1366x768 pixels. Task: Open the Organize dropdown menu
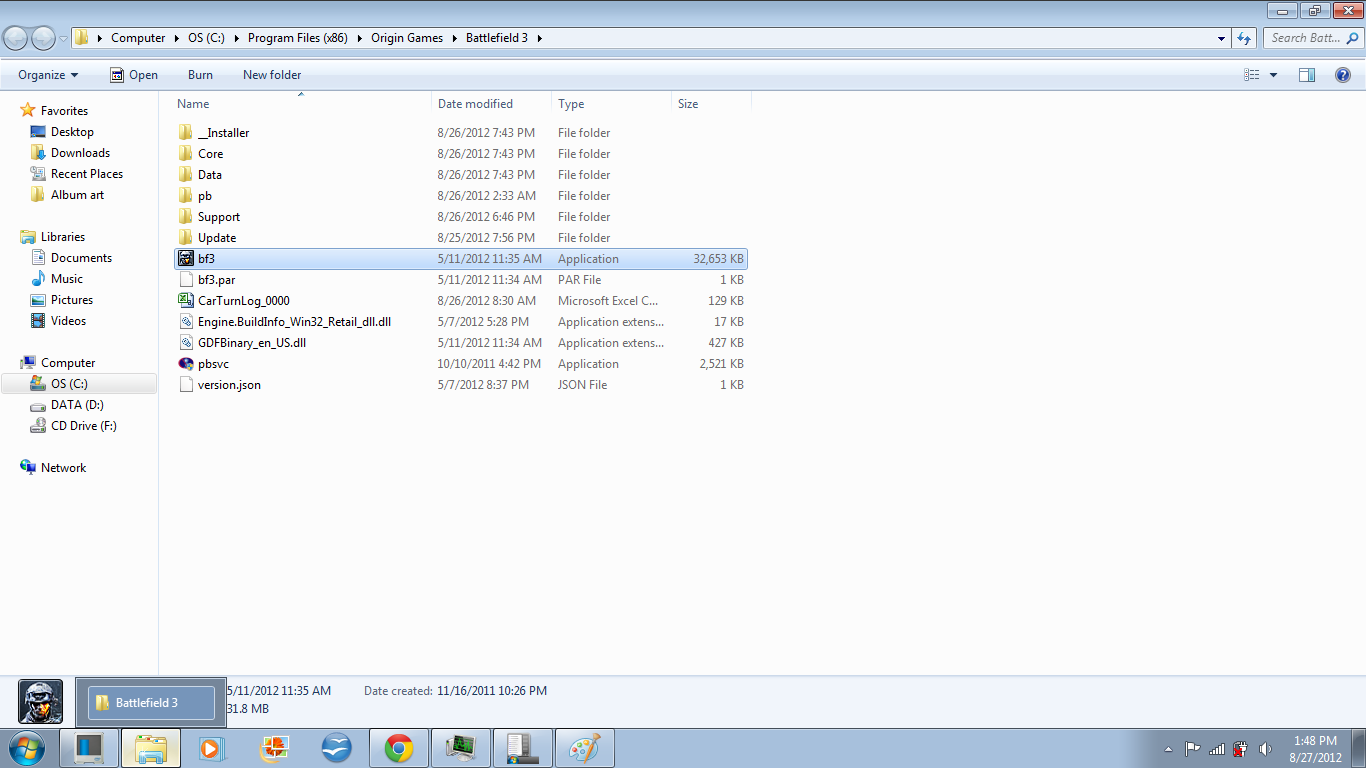coord(48,75)
